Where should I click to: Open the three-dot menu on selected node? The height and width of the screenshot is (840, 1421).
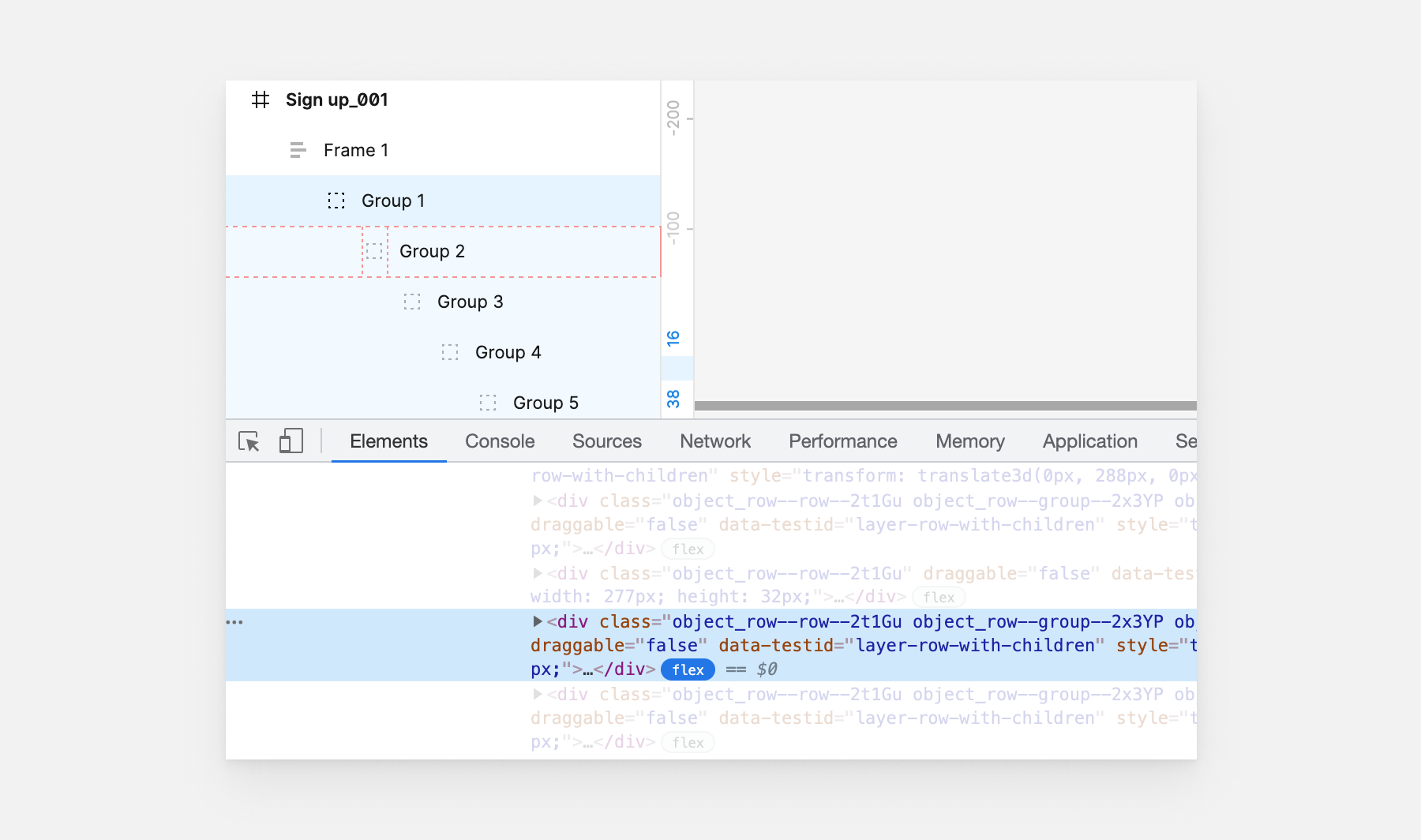234,622
